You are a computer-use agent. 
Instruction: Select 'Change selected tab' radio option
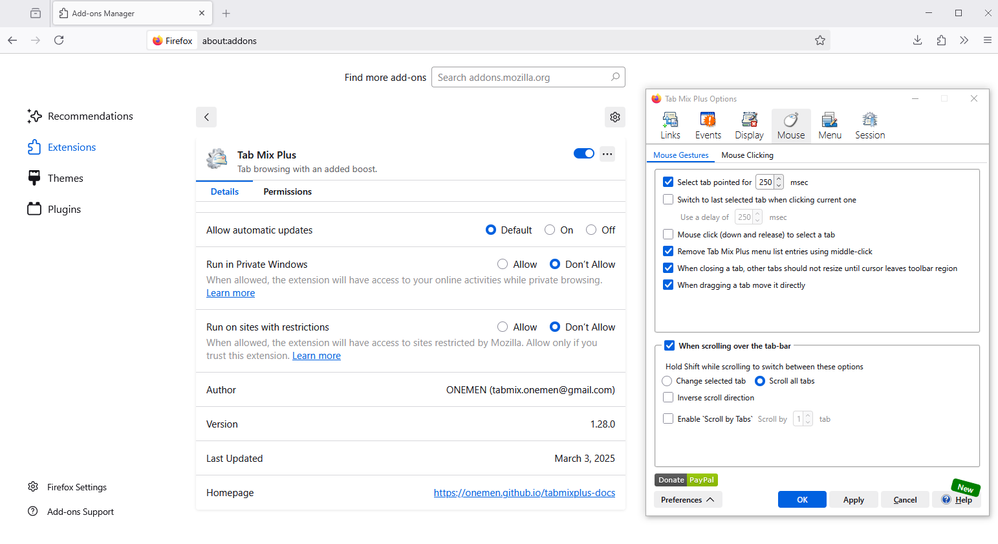[667, 381]
